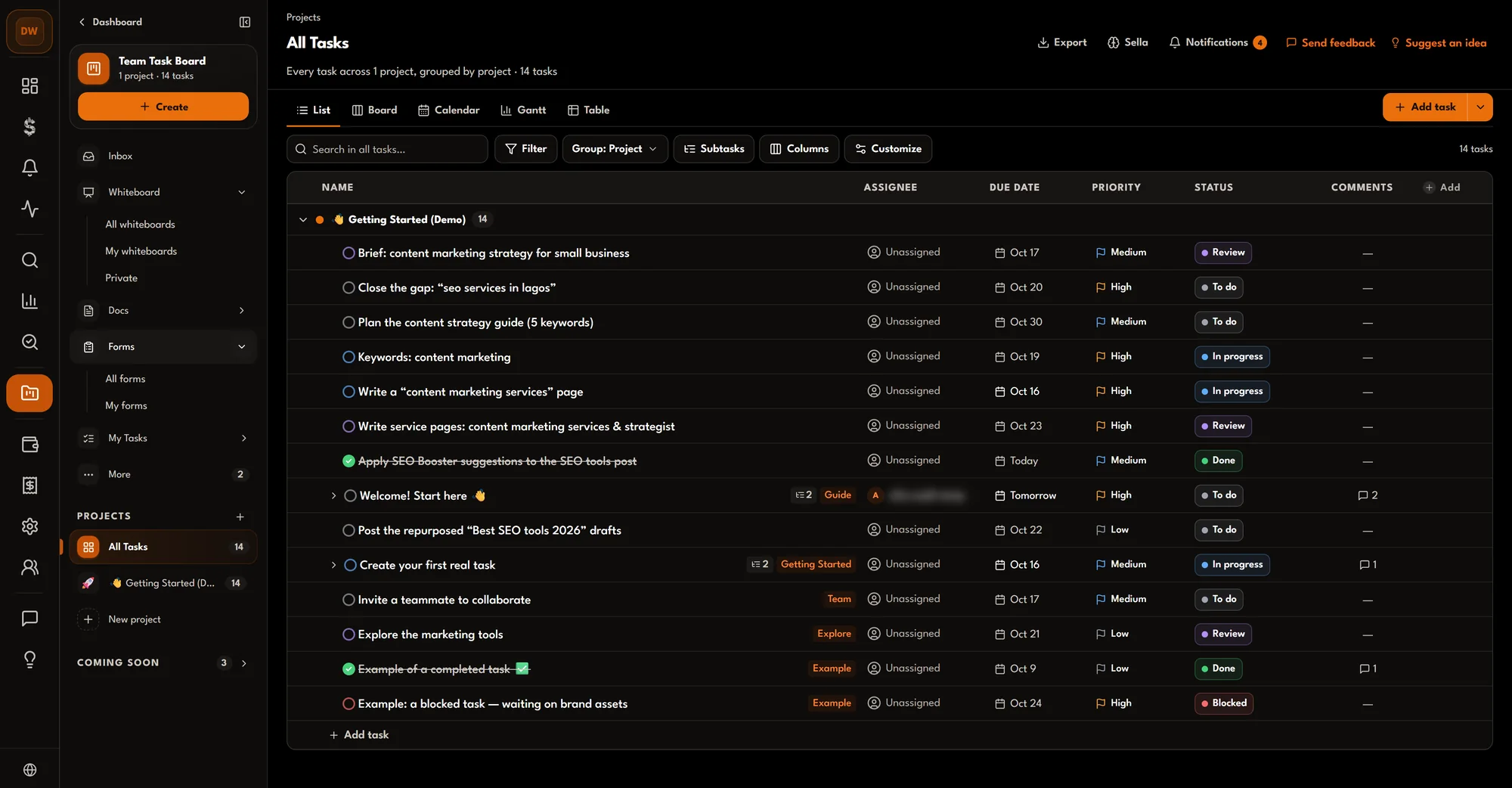This screenshot has height=788, width=1512.
Task: Click the DW workspace avatar
Action: point(29,31)
